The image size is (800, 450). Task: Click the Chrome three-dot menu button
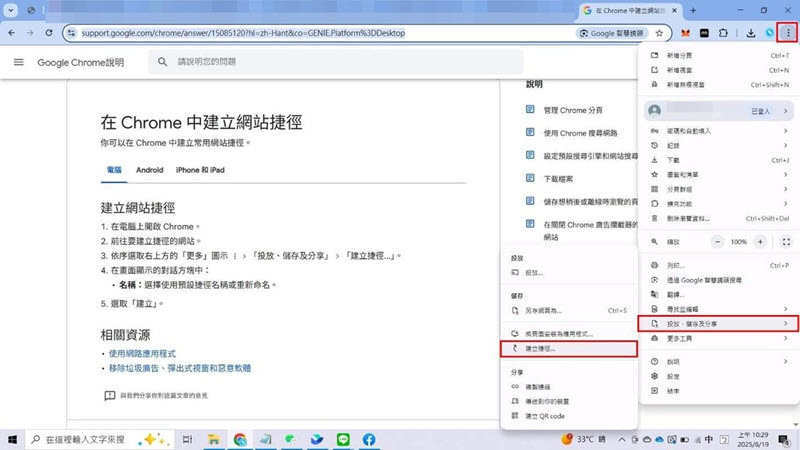(x=788, y=33)
